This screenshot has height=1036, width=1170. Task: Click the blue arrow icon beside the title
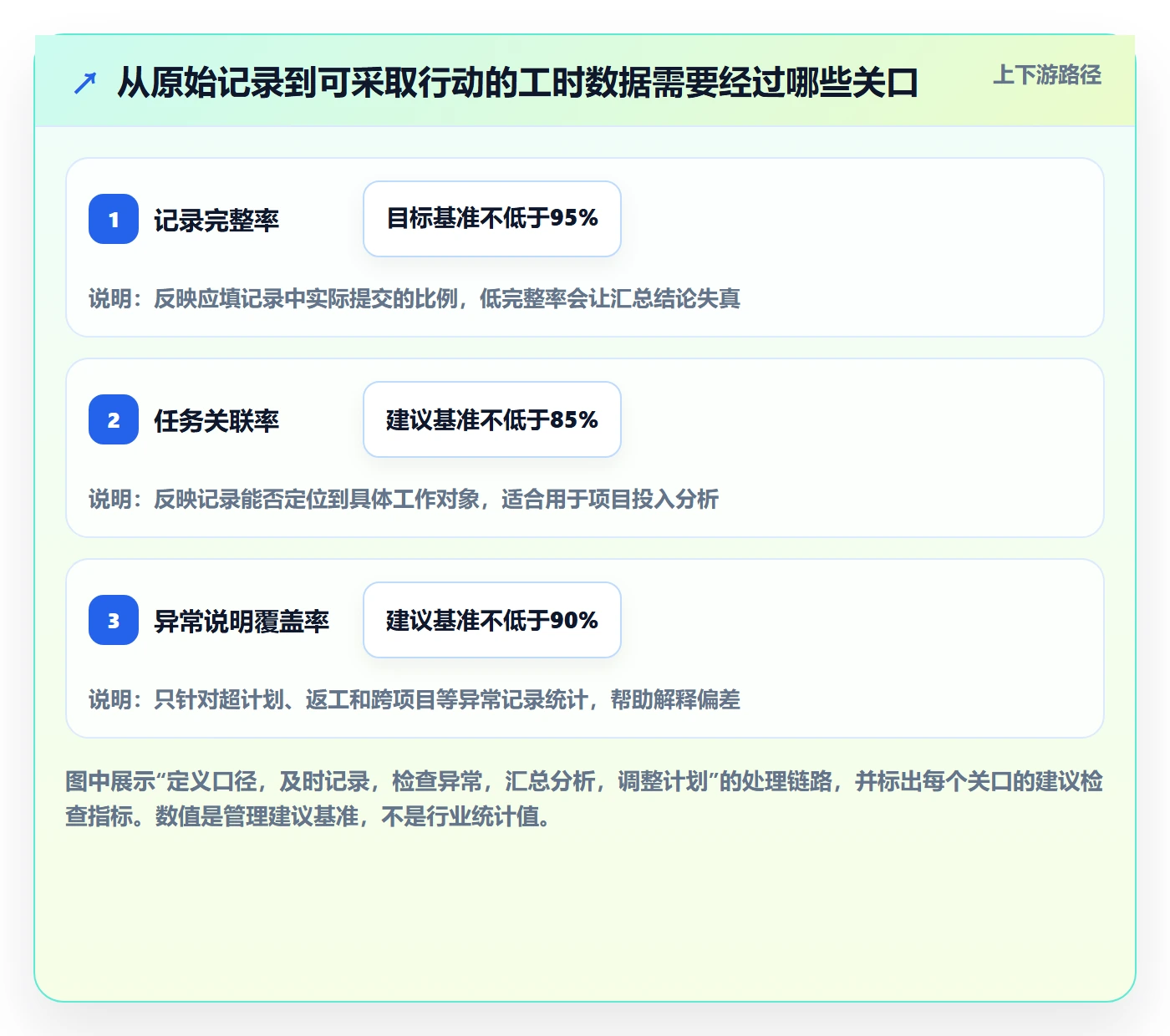click(x=85, y=83)
